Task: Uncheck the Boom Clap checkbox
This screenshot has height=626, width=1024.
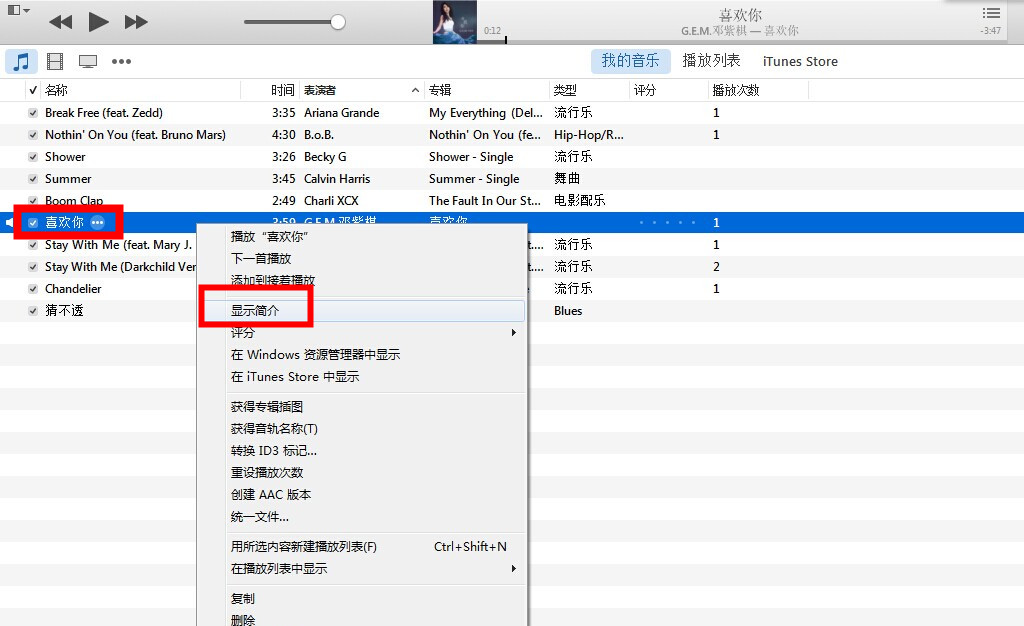Action: click(x=33, y=200)
